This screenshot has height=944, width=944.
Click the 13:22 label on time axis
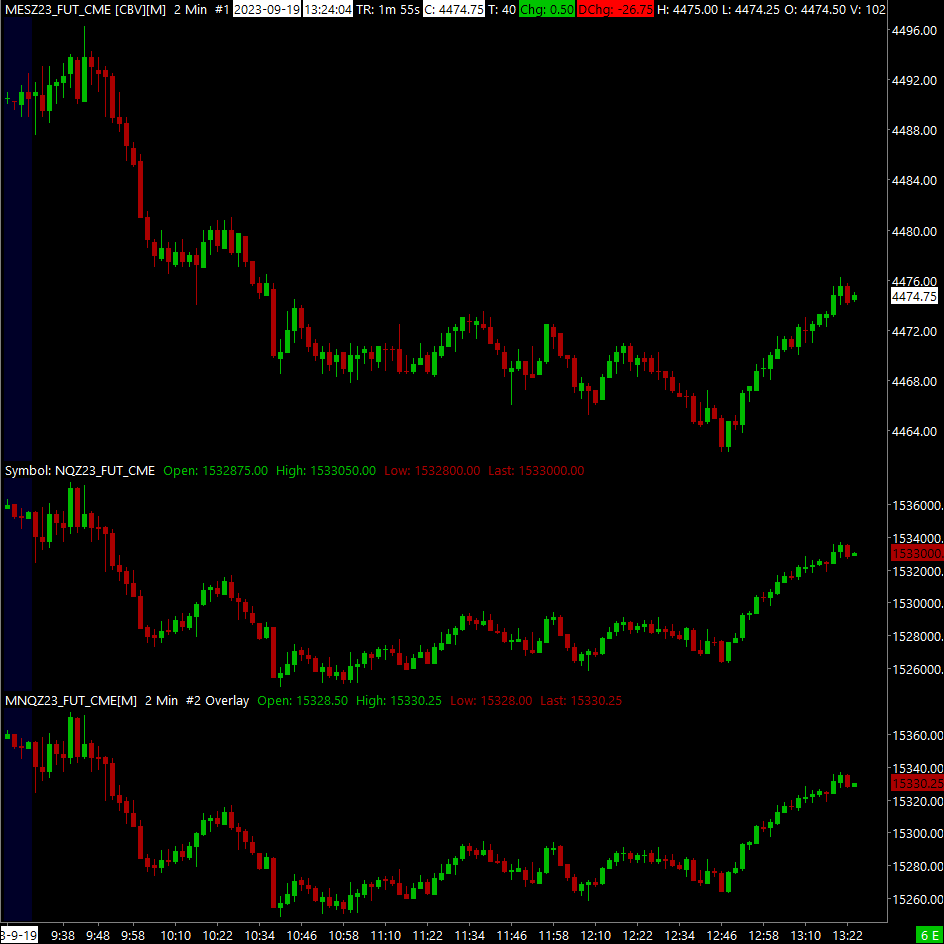tap(847, 936)
